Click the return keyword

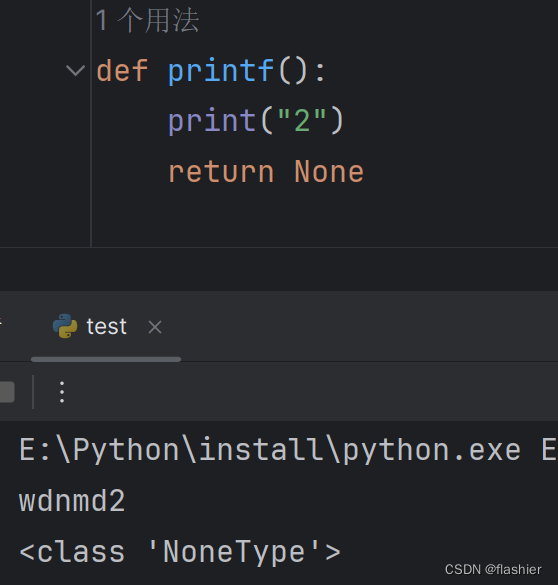coord(221,172)
